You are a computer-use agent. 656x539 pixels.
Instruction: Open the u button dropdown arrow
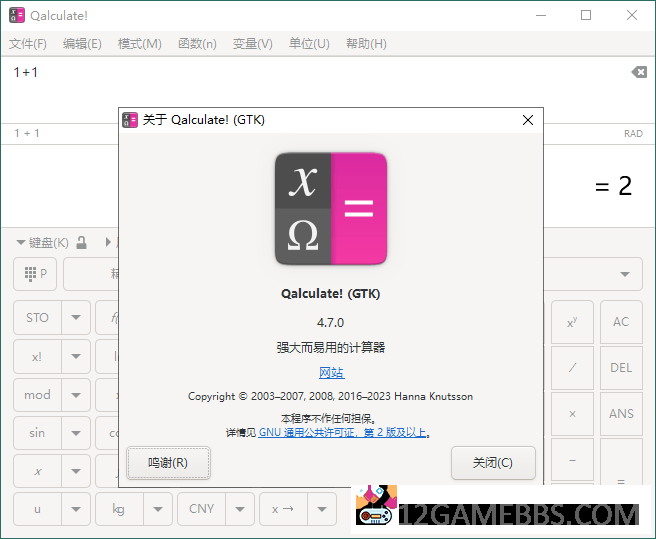[76, 509]
